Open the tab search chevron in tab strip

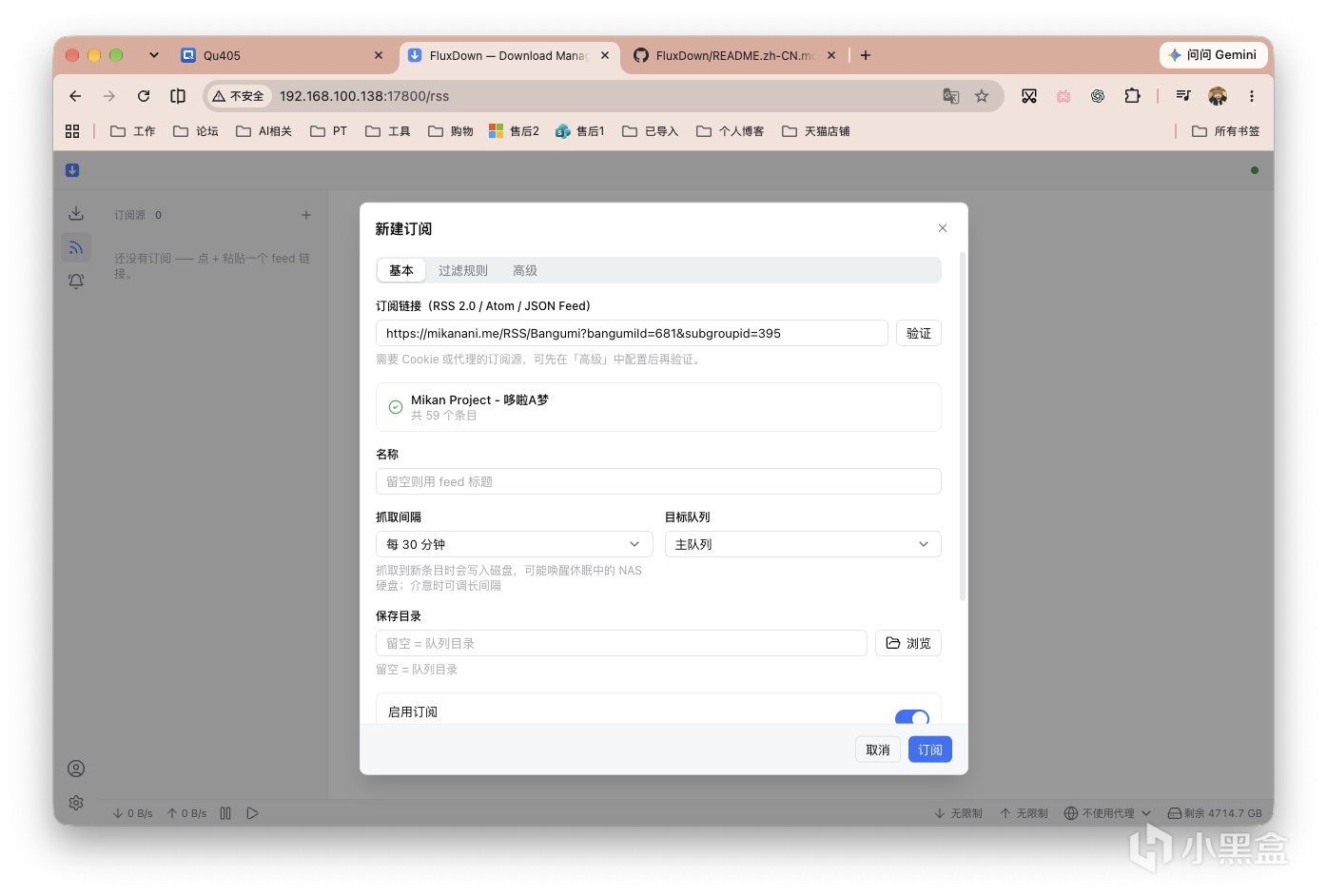point(154,55)
